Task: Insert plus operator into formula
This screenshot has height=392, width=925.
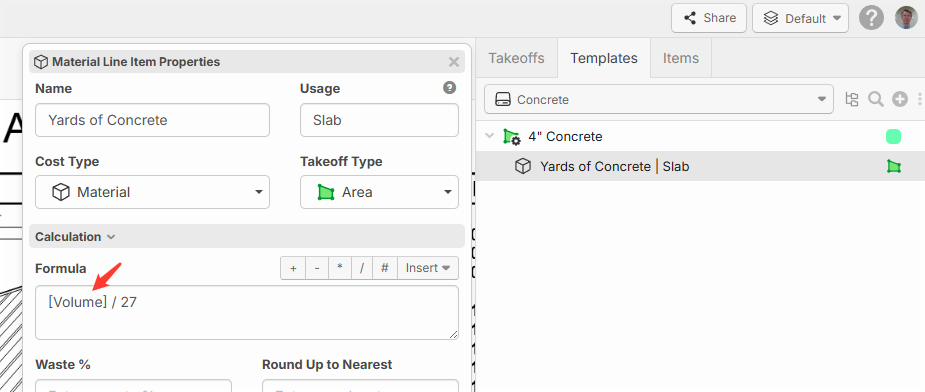Action: point(293,268)
